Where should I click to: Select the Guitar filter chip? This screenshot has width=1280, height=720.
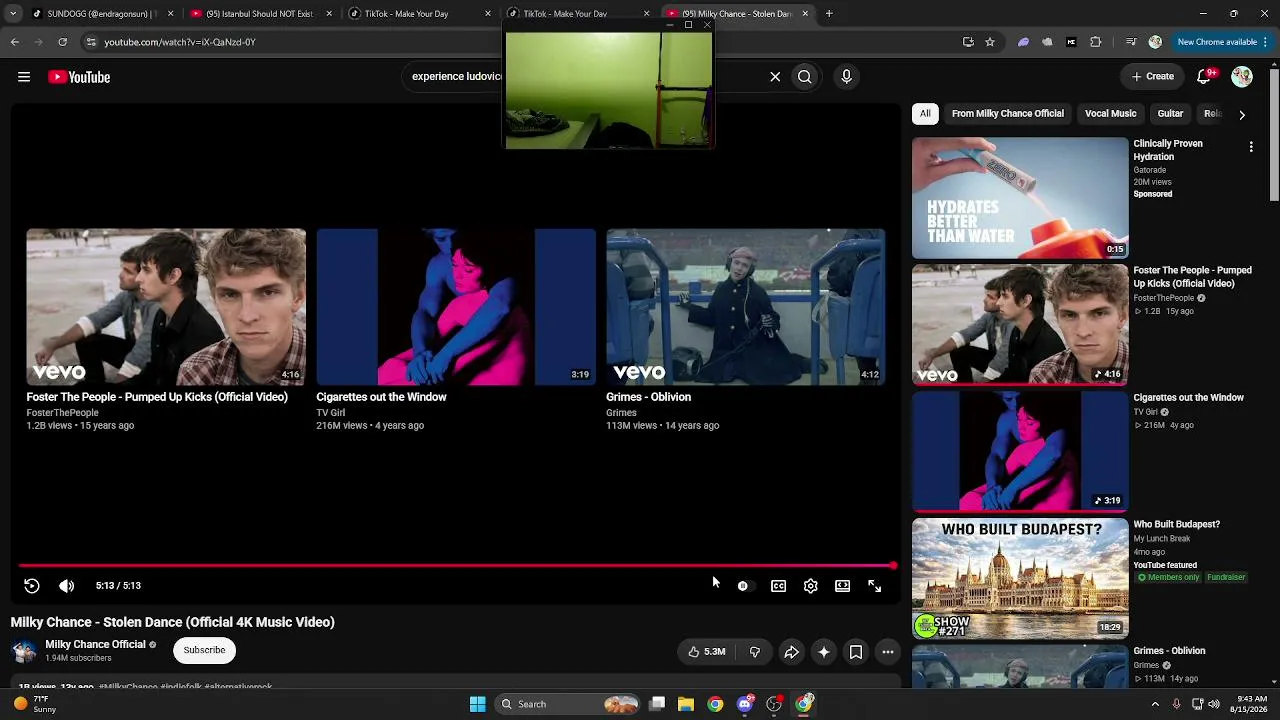[1170, 114]
